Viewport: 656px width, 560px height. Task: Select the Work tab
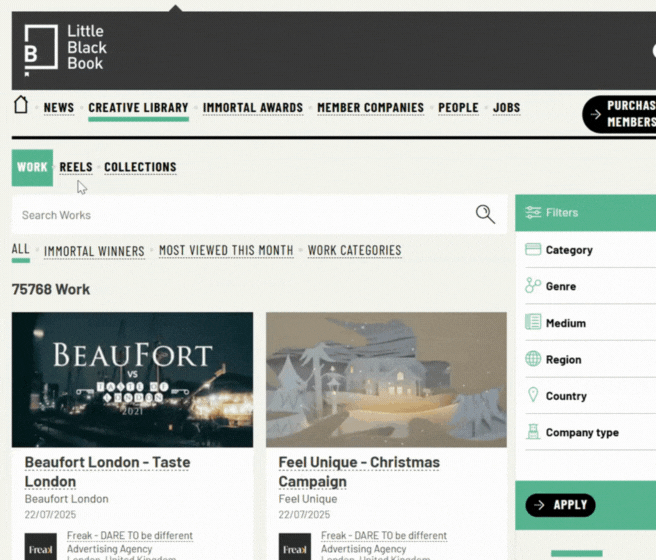tap(32, 167)
